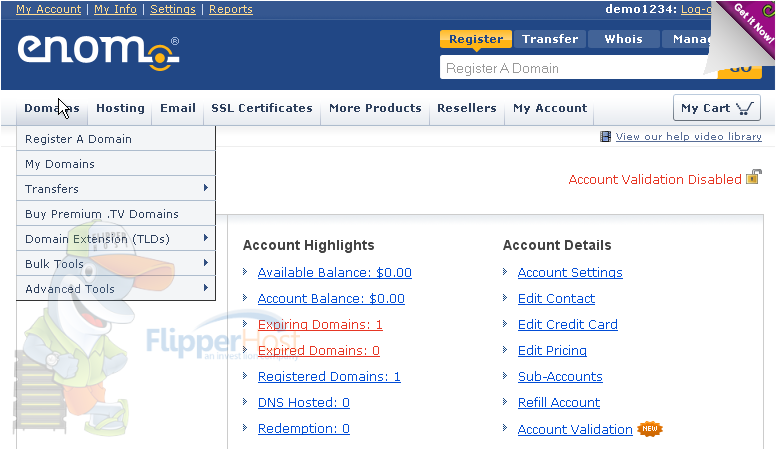The width and height of the screenshot is (776, 450).
Task: Click the My Cart button
Action: pos(717,108)
